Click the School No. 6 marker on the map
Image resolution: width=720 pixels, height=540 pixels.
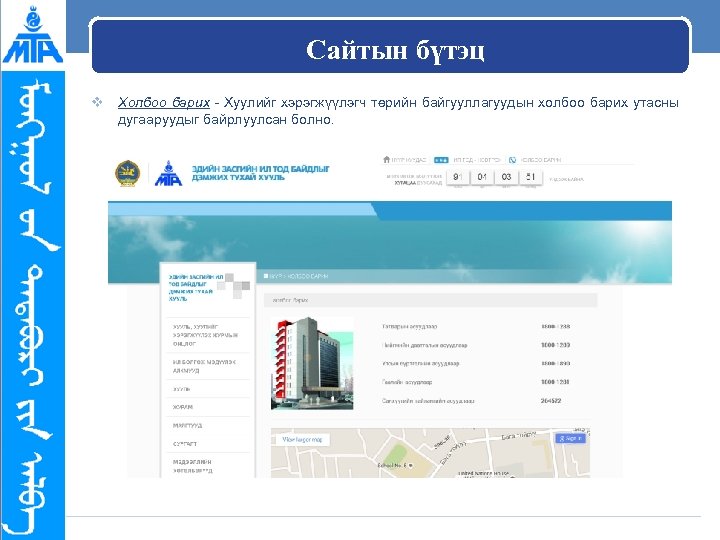pos(410,465)
